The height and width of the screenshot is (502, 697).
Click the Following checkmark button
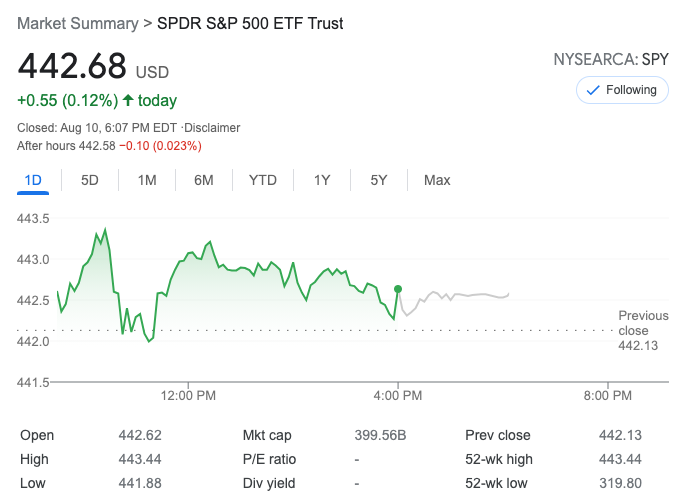(622, 90)
